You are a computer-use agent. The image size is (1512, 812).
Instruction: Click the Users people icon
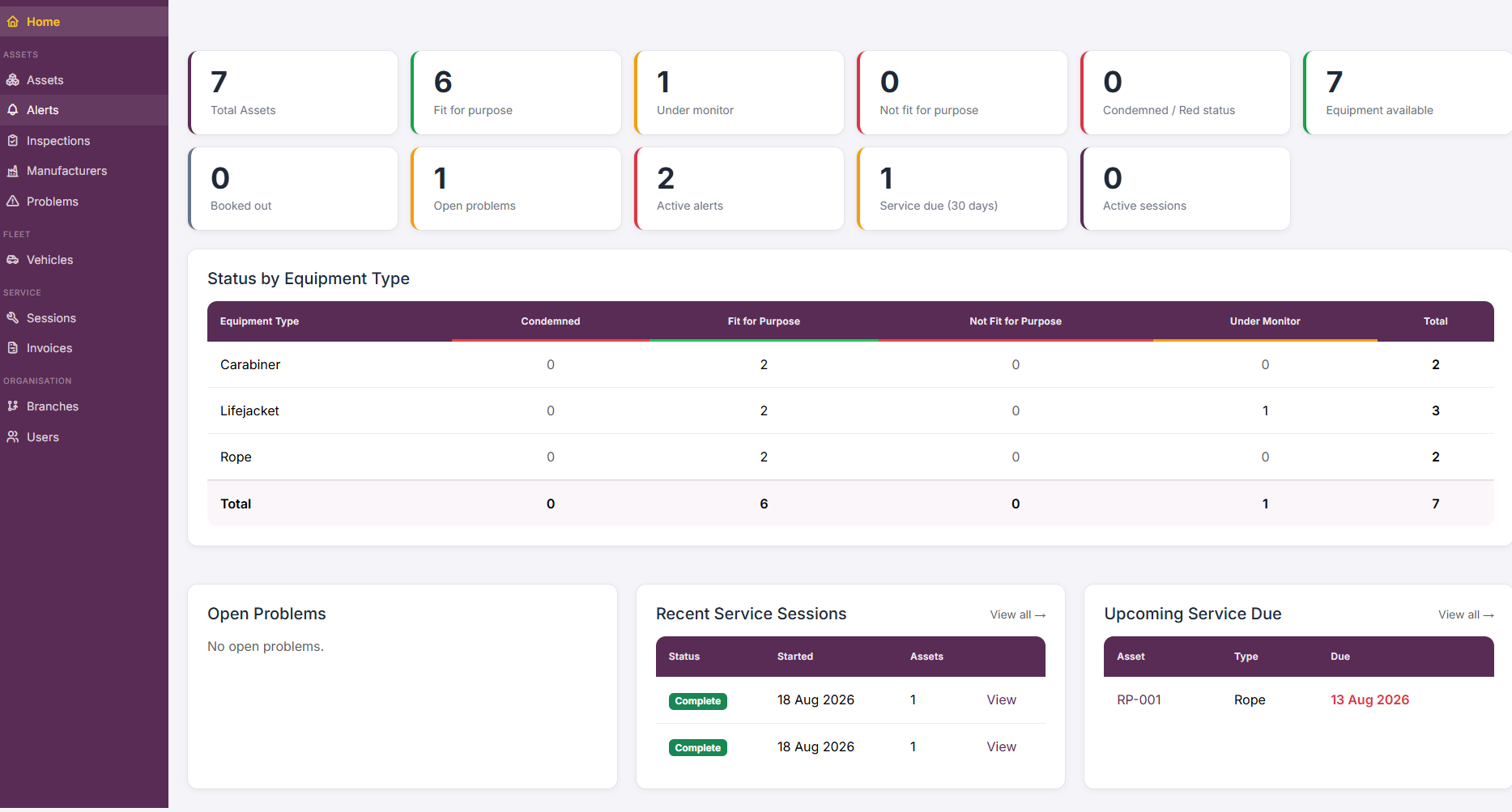13,437
